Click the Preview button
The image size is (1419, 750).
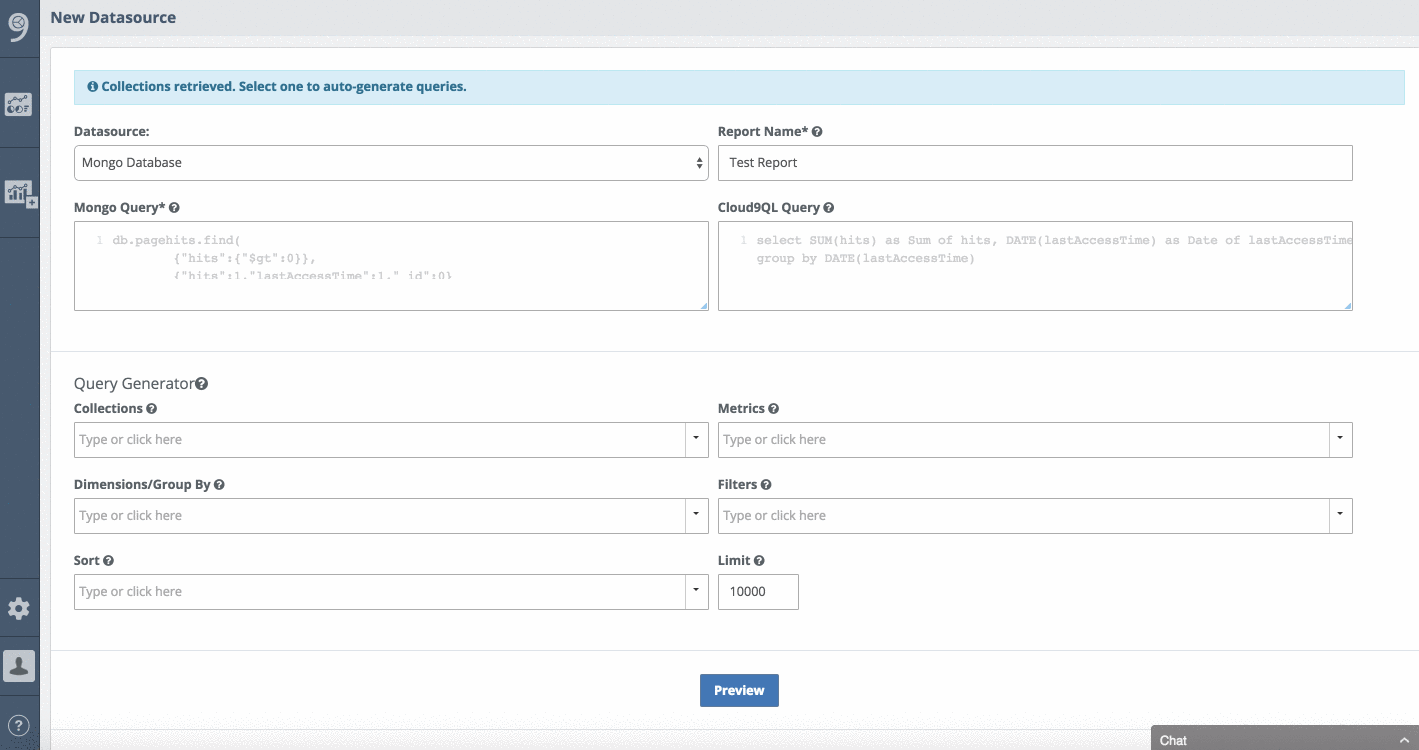[739, 691]
